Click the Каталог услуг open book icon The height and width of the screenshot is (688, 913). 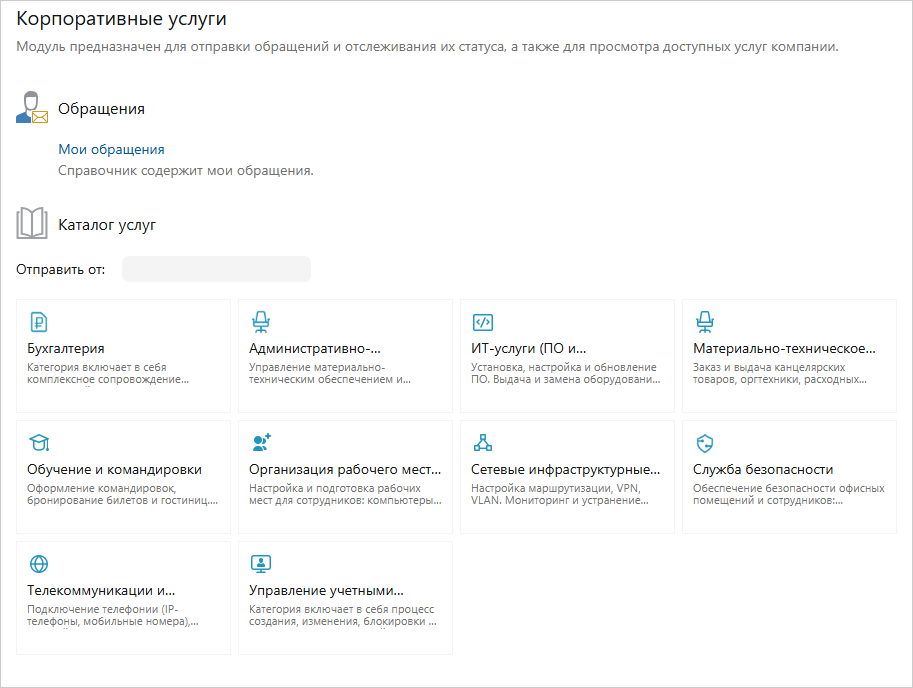pyautogui.click(x=32, y=224)
